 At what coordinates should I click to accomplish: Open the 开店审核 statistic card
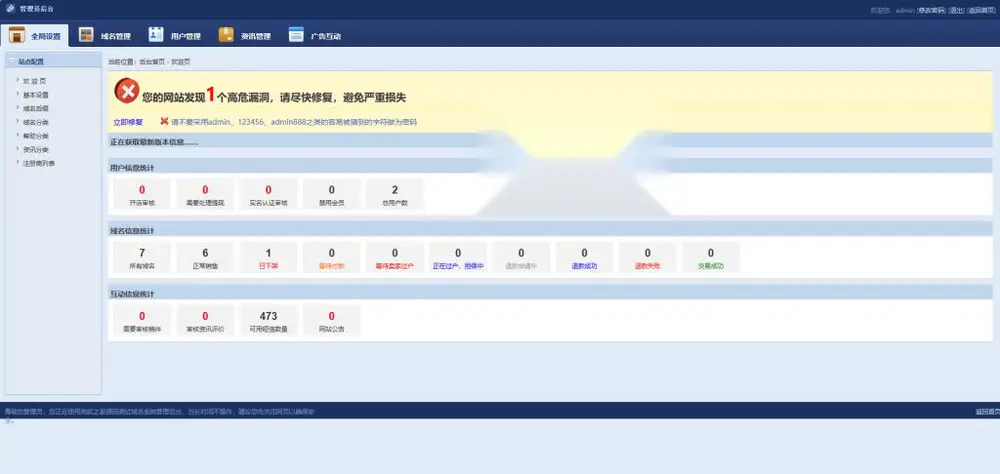point(142,194)
